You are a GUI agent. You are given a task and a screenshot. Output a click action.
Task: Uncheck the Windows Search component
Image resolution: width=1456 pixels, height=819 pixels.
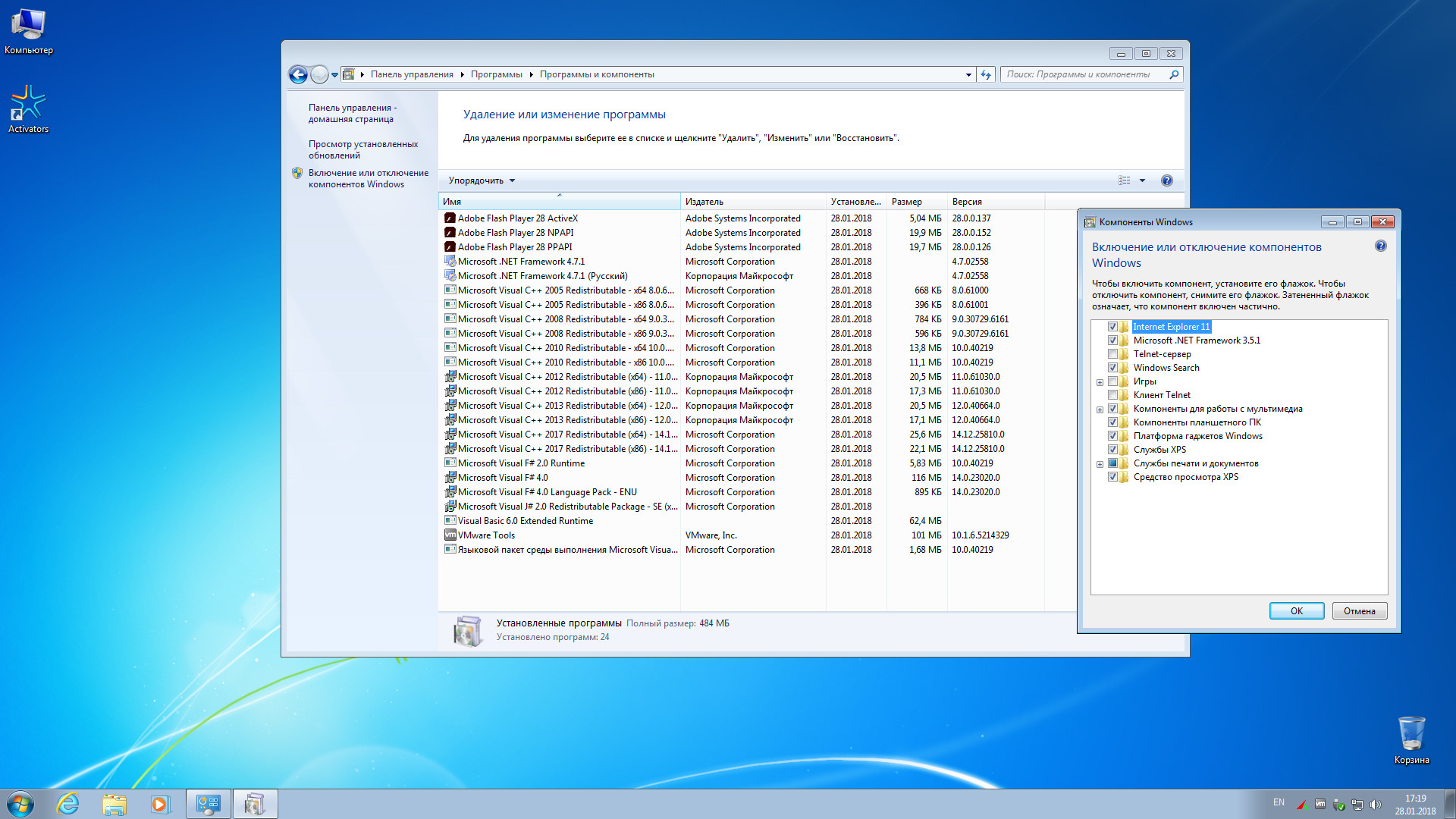tap(1112, 368)
